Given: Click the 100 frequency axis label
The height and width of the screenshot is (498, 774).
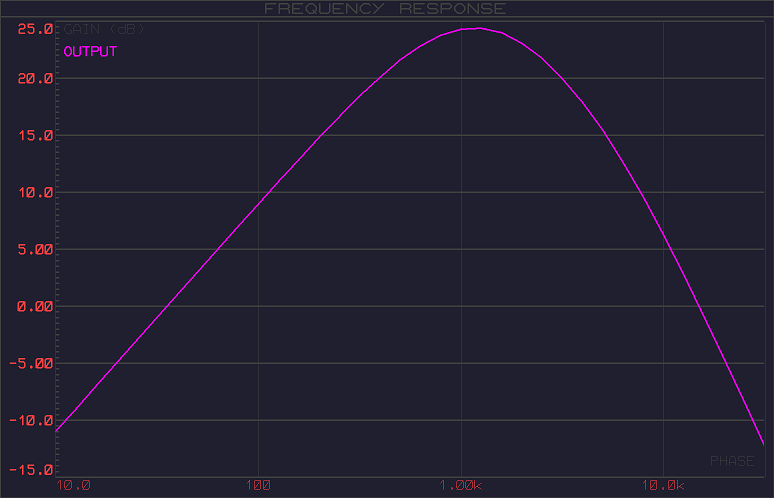Looking at the screenshot, I should [259, 485].
